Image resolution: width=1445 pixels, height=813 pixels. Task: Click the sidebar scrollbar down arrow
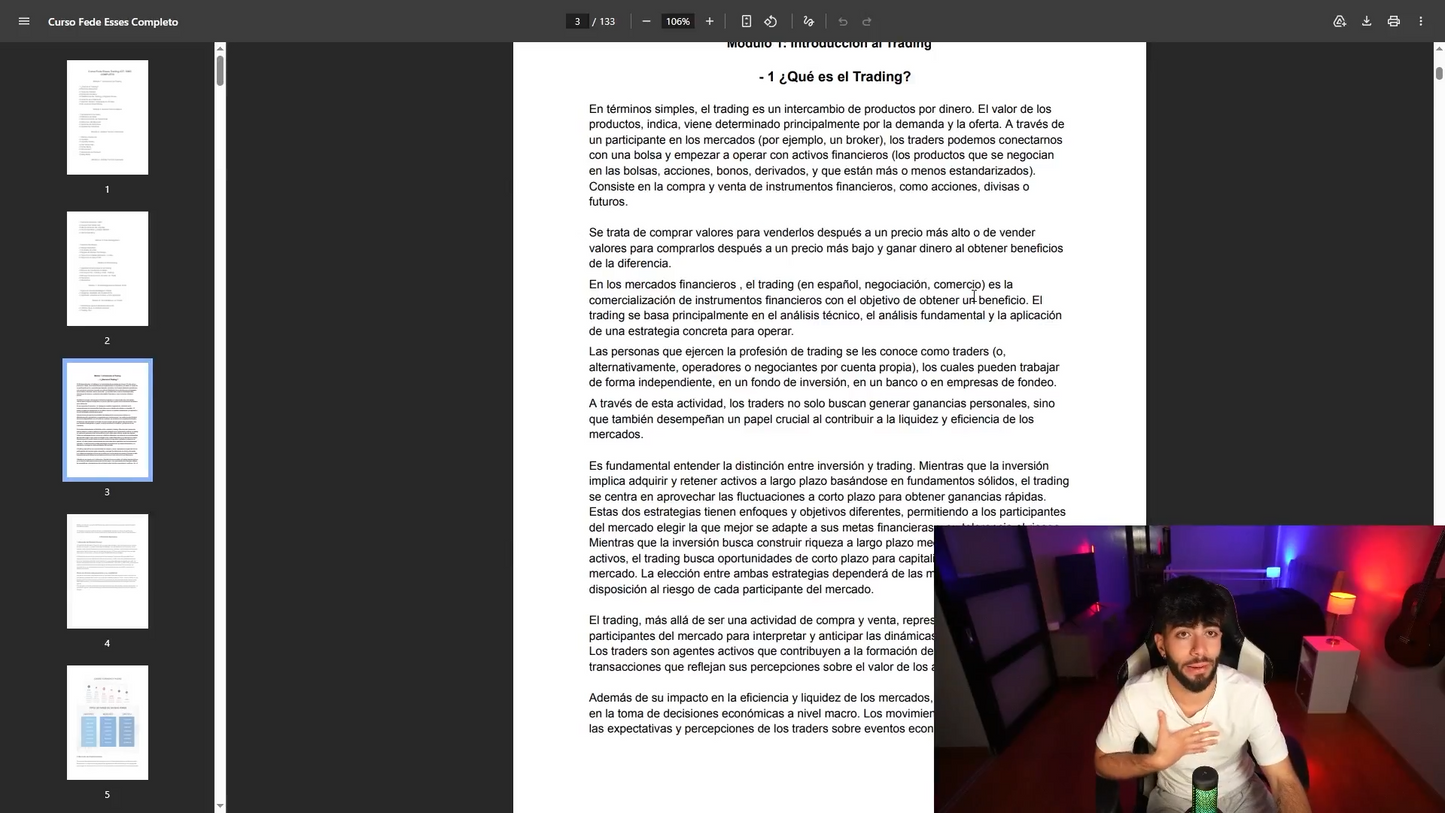point(220,806)
